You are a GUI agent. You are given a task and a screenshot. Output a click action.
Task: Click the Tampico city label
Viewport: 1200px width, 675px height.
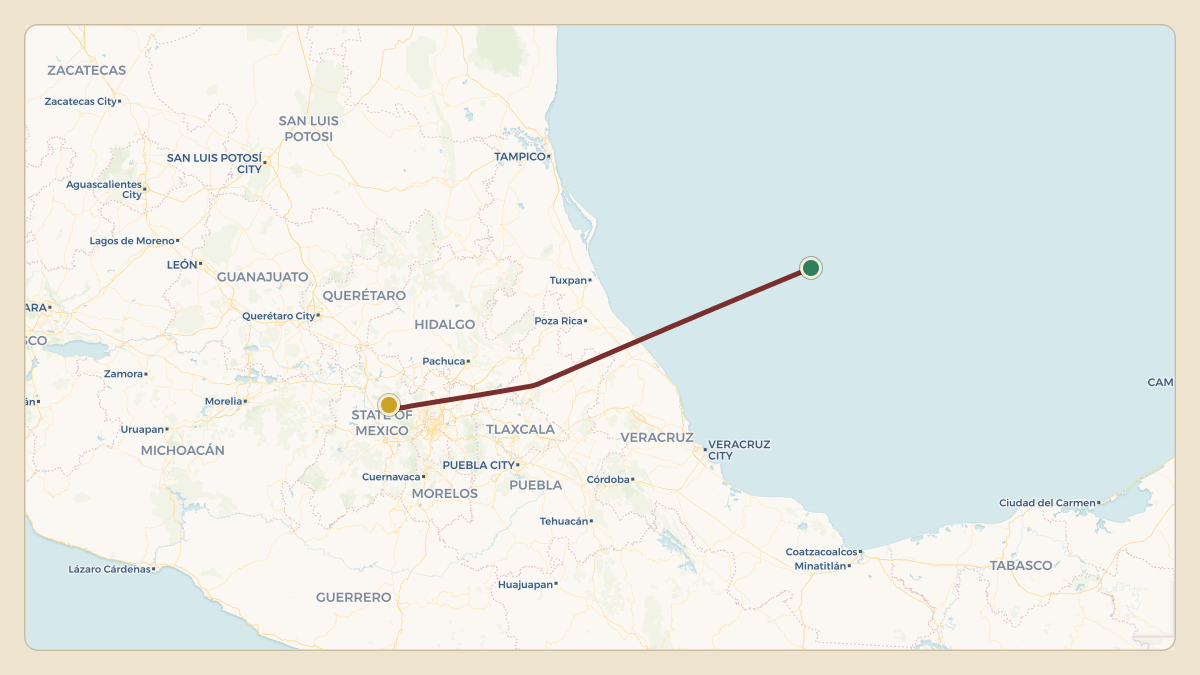click(520, 157)
